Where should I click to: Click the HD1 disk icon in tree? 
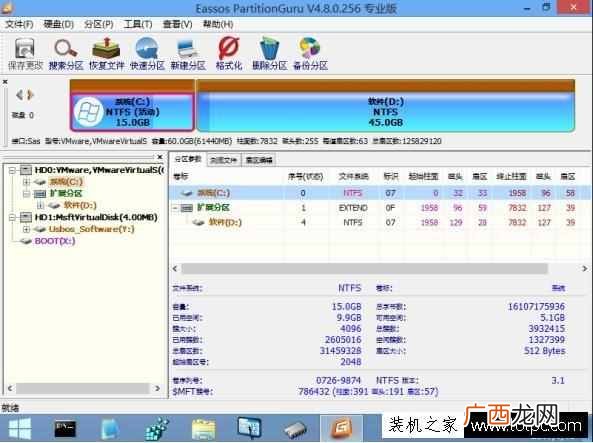coord(26,217)
